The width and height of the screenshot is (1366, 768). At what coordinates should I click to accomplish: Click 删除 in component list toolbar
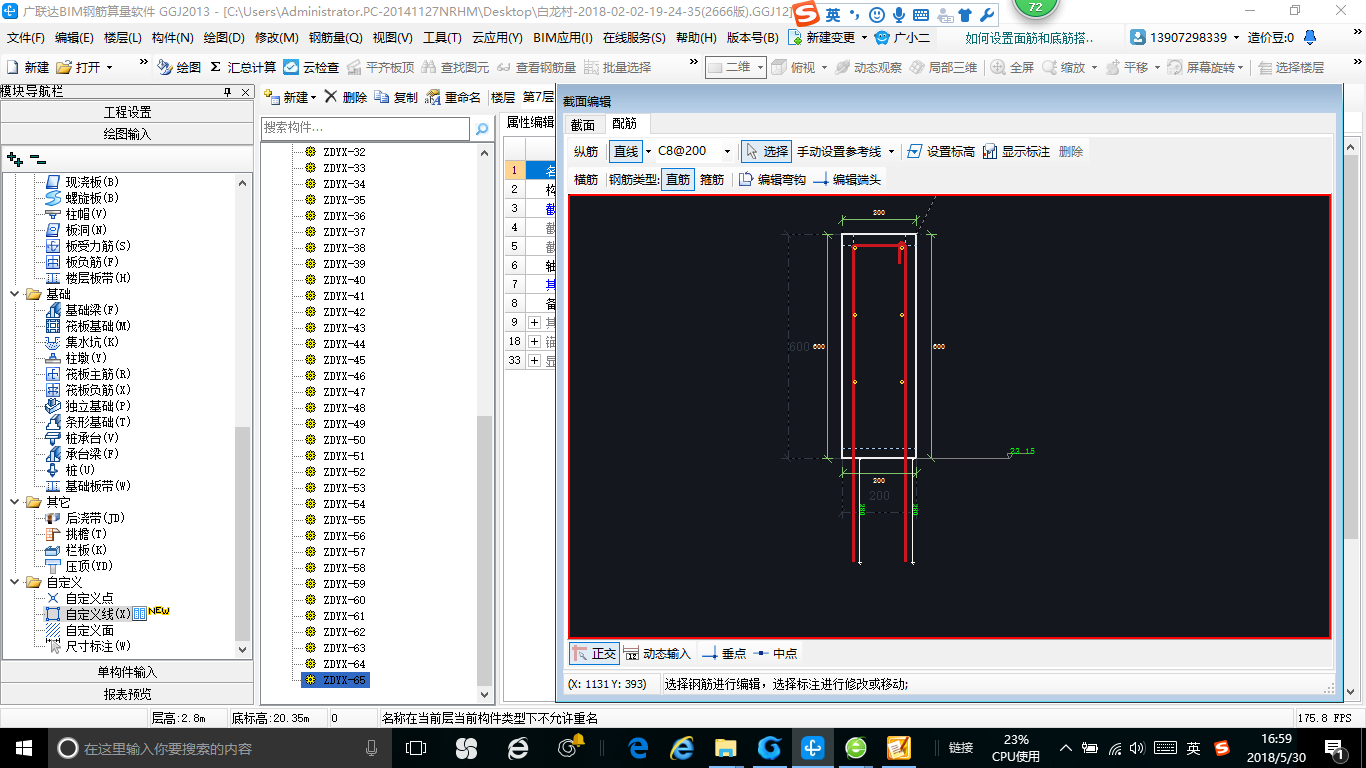tap(345, 97)
